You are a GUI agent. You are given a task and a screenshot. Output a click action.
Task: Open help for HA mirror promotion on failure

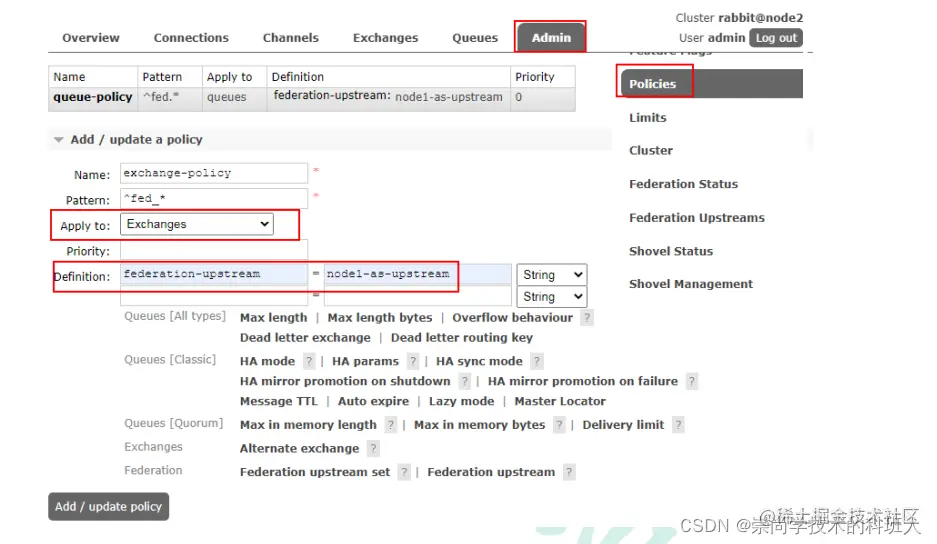(x=691, y=381)
